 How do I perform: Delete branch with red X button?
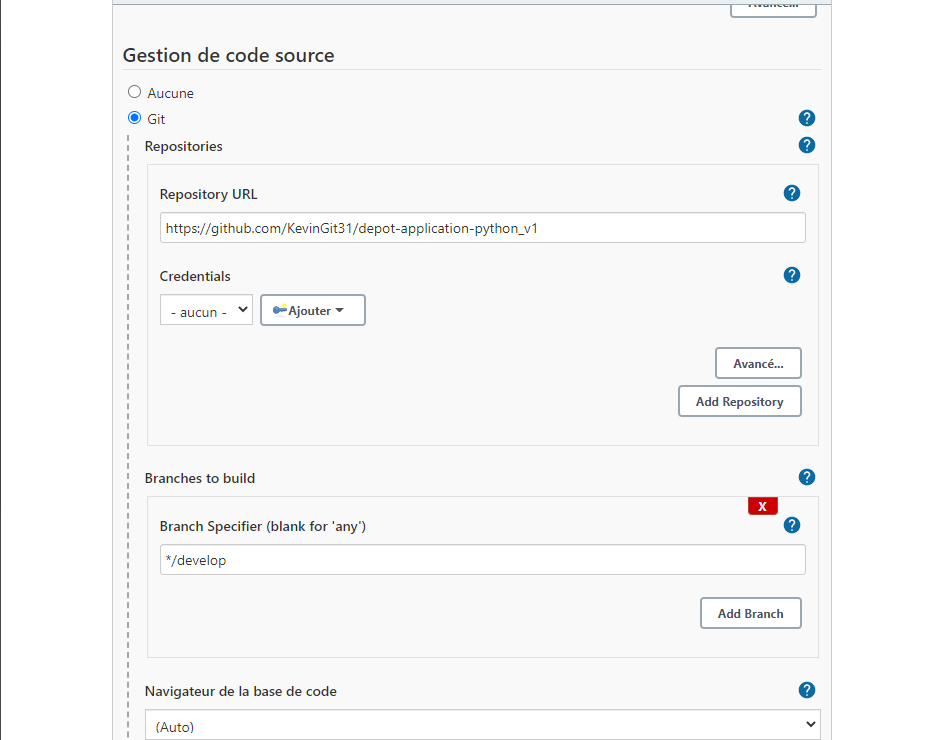pyautogui.click(x=763, y=506)
